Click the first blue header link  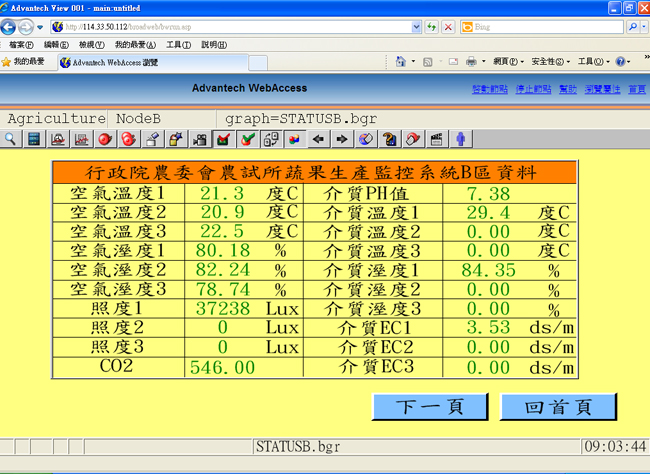(490, 89)
